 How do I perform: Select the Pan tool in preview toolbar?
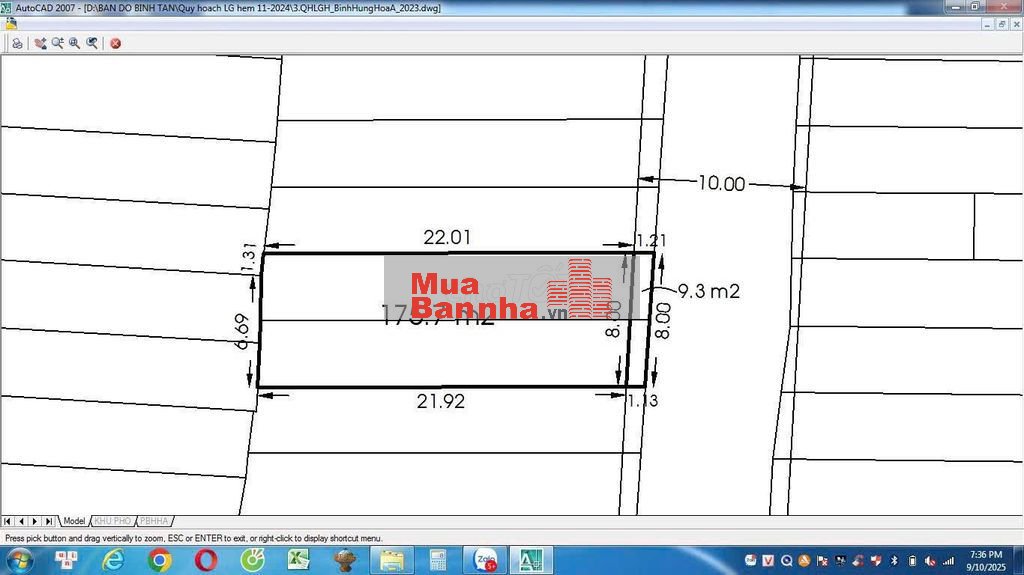pos(40,43)
